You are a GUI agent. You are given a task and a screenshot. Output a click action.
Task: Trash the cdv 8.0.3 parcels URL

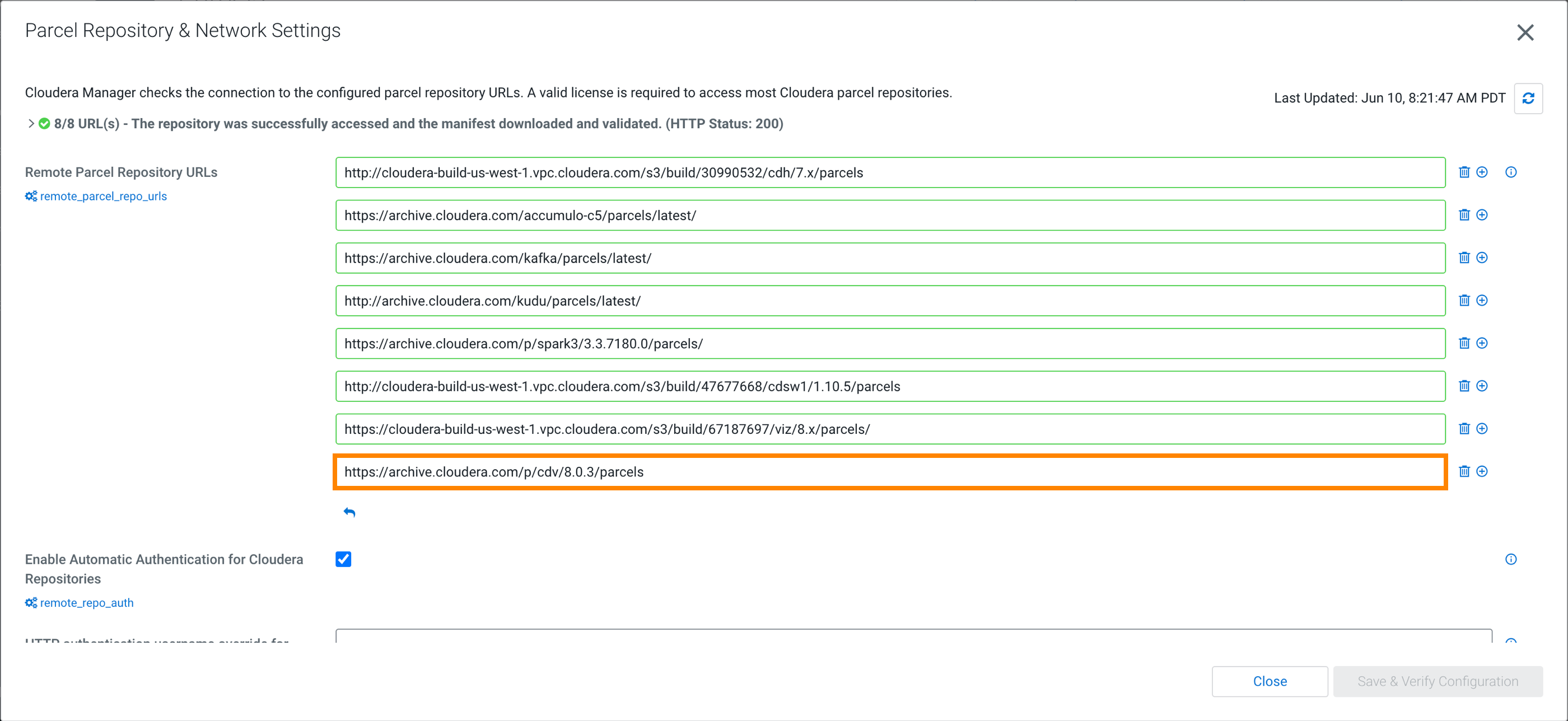pos(1464,471)
